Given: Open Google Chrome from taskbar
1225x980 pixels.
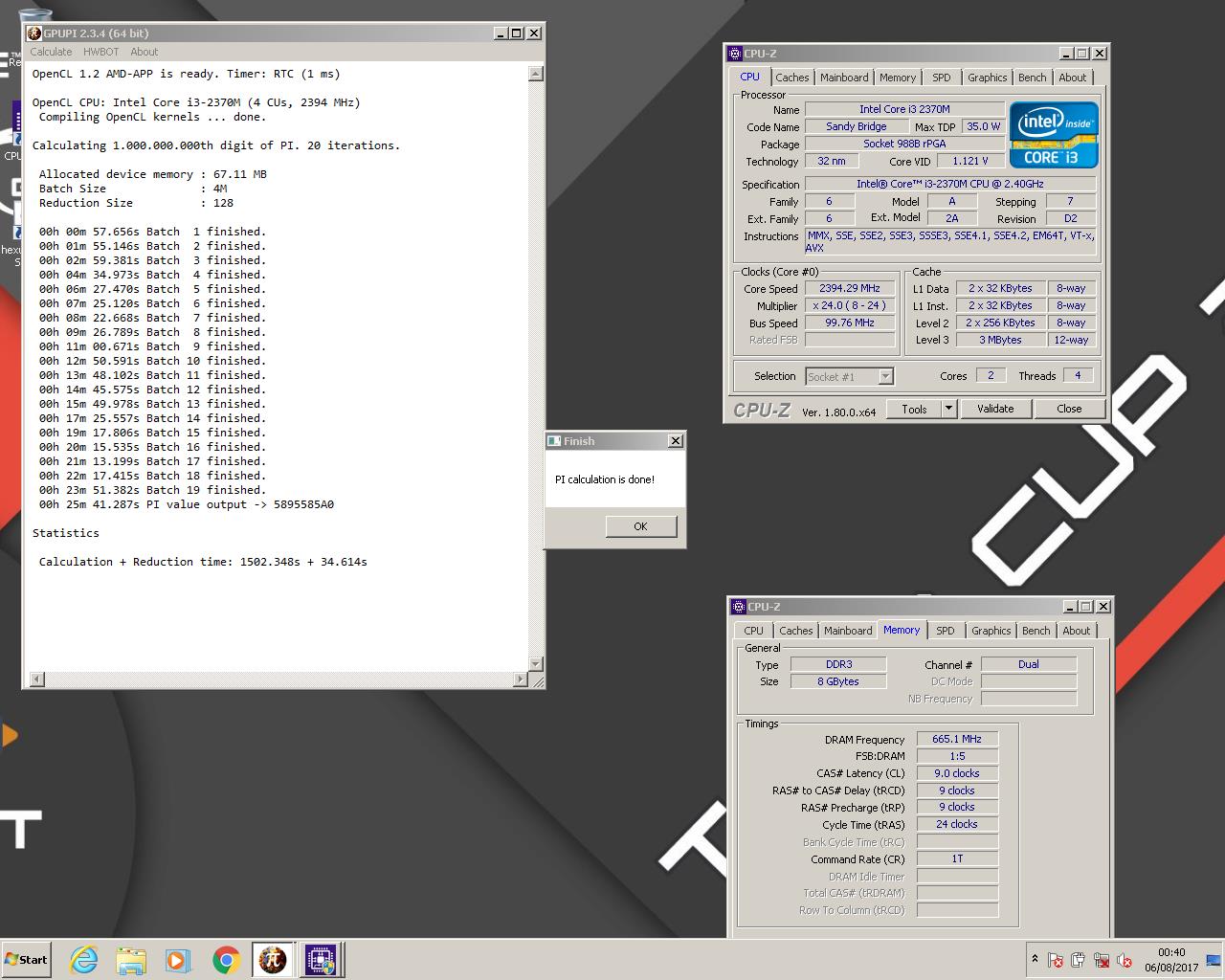Looking at the screenshot, I should pyautogui.click(x=226, y=960).
